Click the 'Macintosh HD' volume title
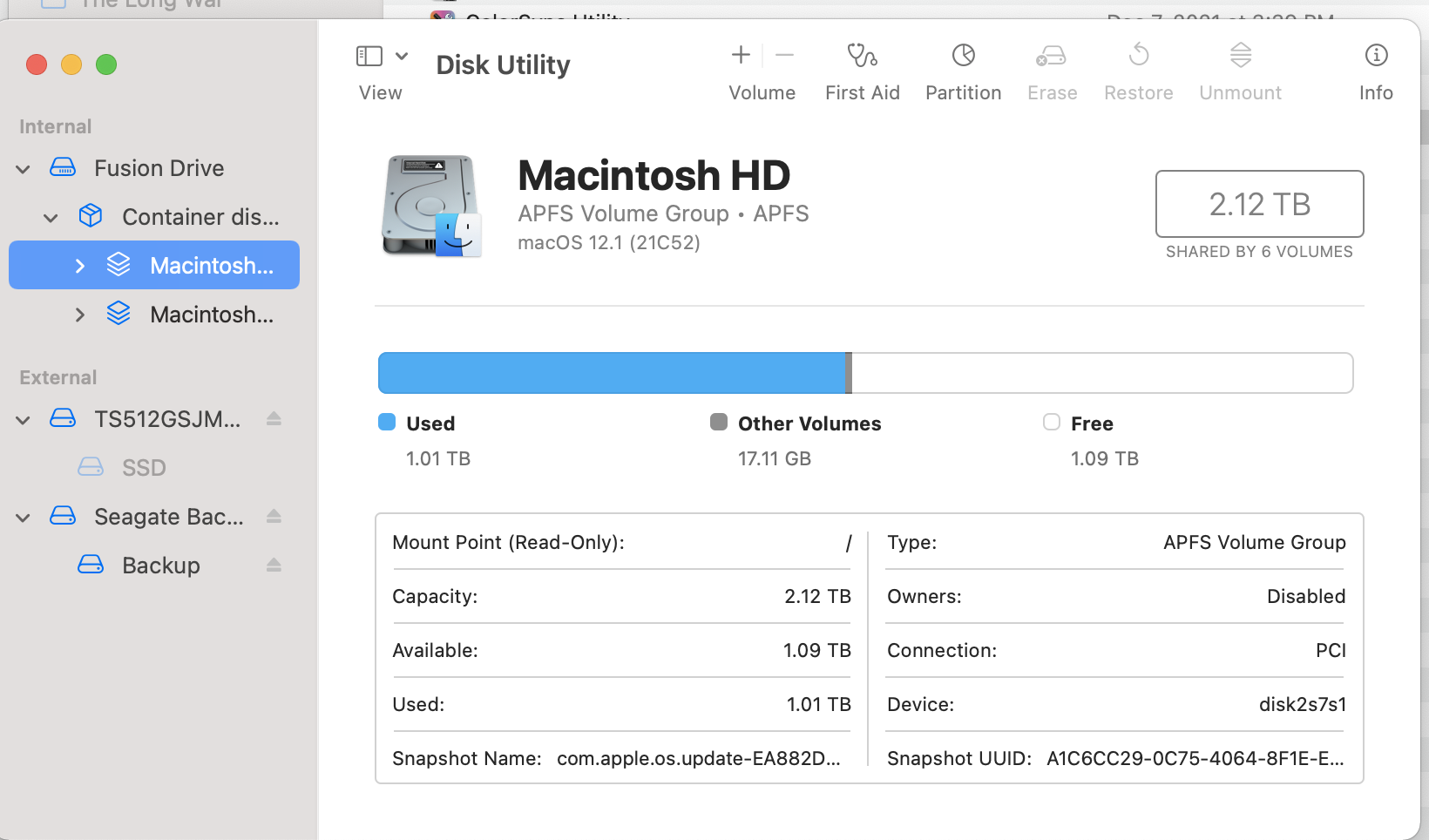 pos(654,175)
